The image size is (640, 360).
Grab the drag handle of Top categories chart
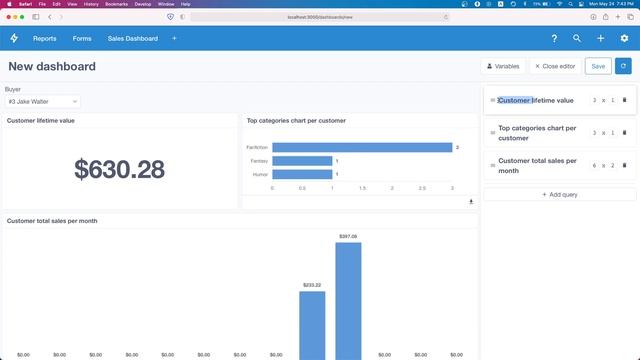click(x=493, y=133)
